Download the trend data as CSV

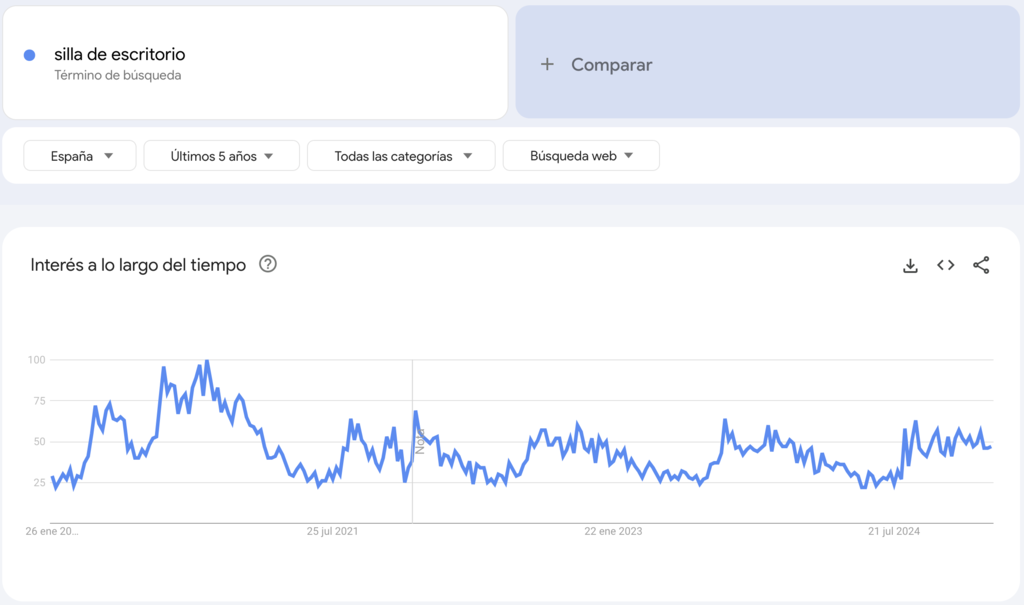click(x=910, y=265)
